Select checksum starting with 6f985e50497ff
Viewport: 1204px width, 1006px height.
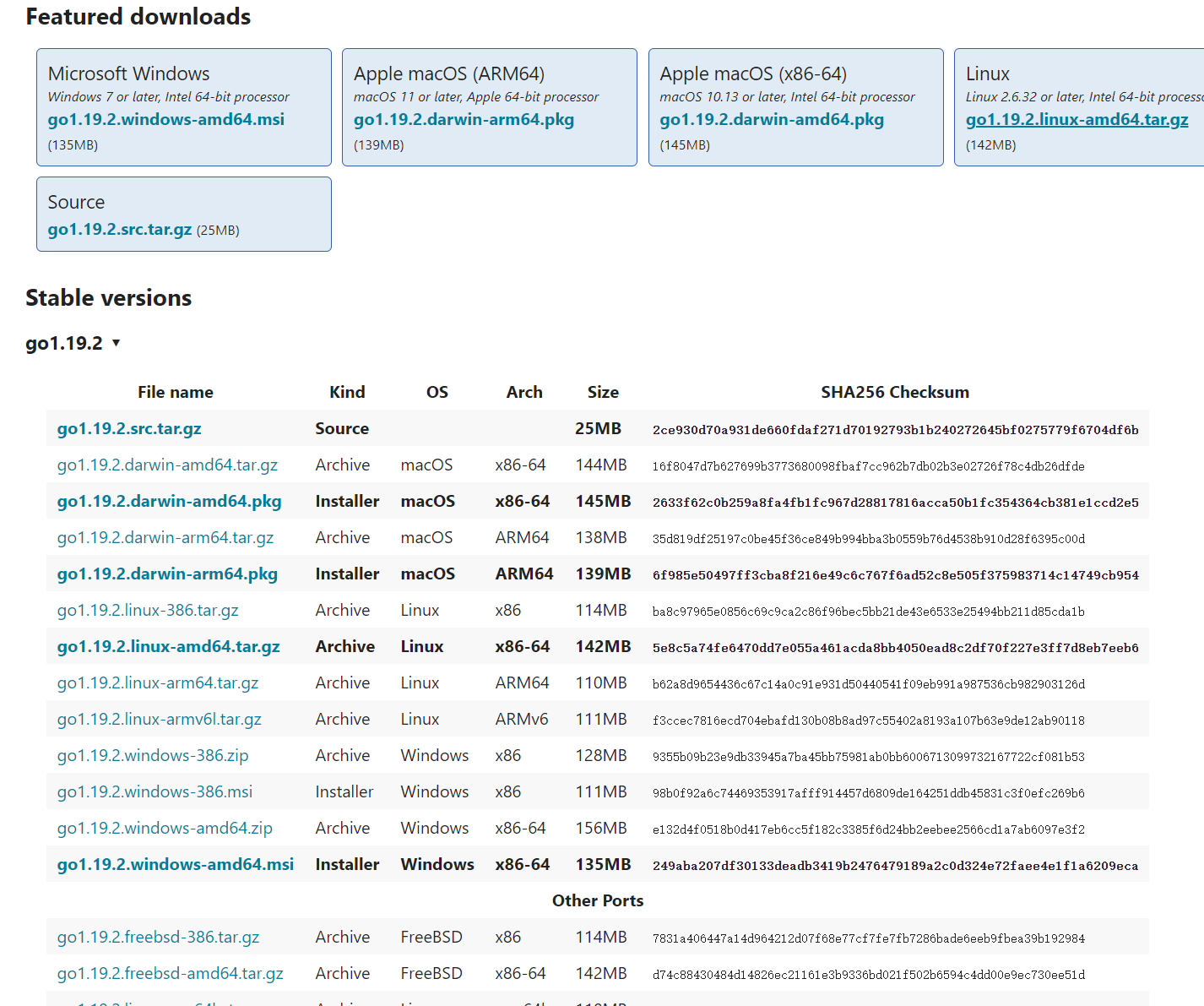(x=895, y=575)
